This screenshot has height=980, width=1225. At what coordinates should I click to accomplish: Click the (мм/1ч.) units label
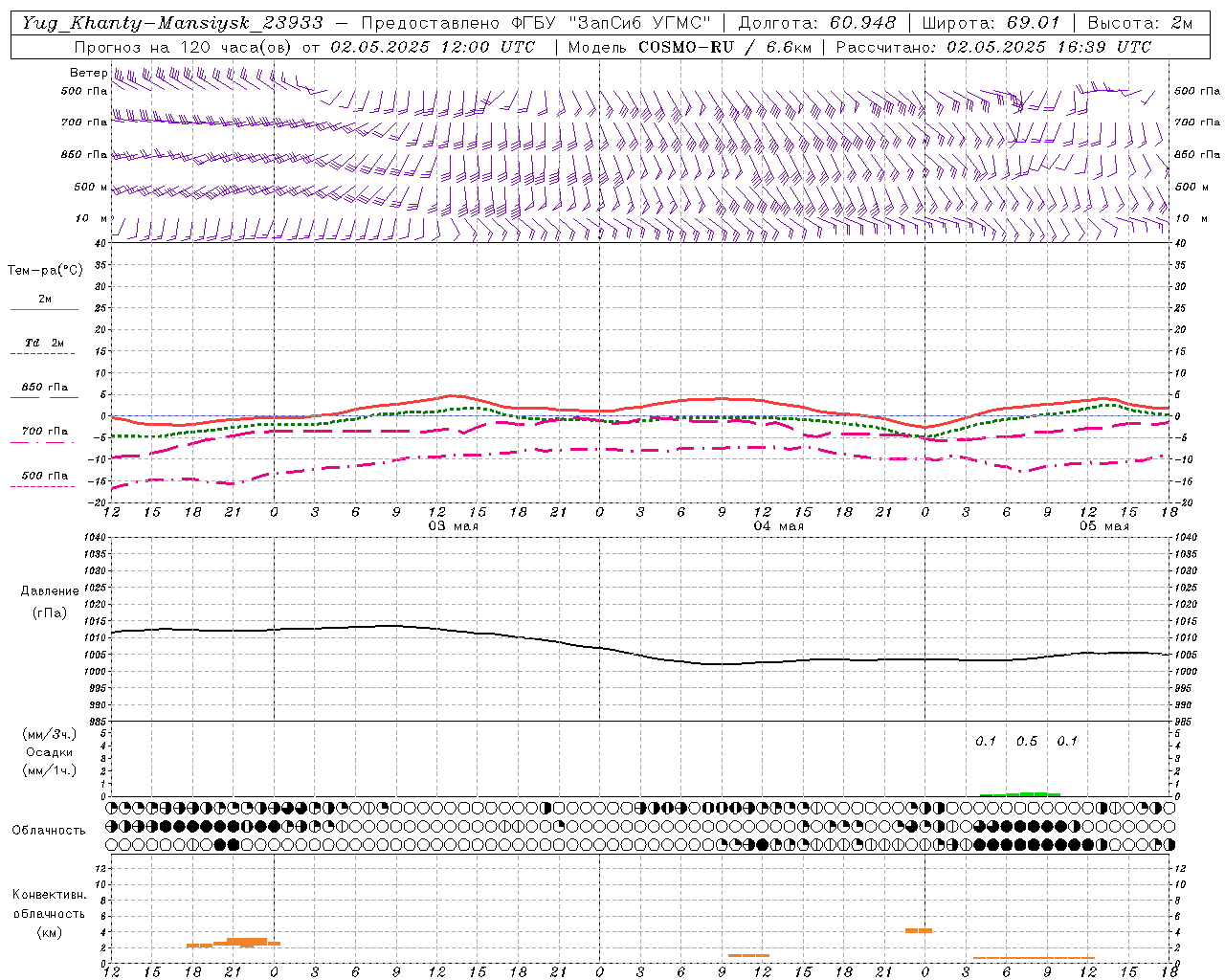point(49,770)
